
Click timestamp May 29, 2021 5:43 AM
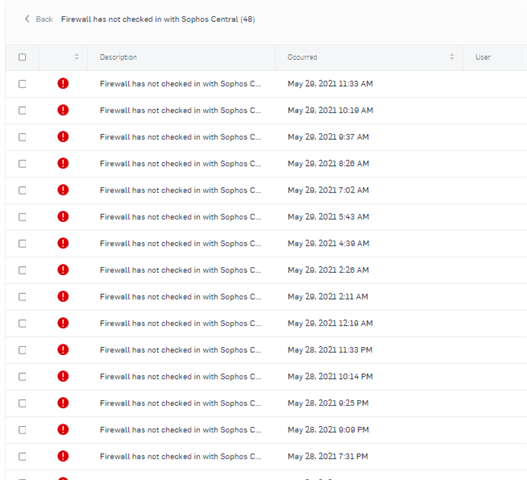[328, 217]
